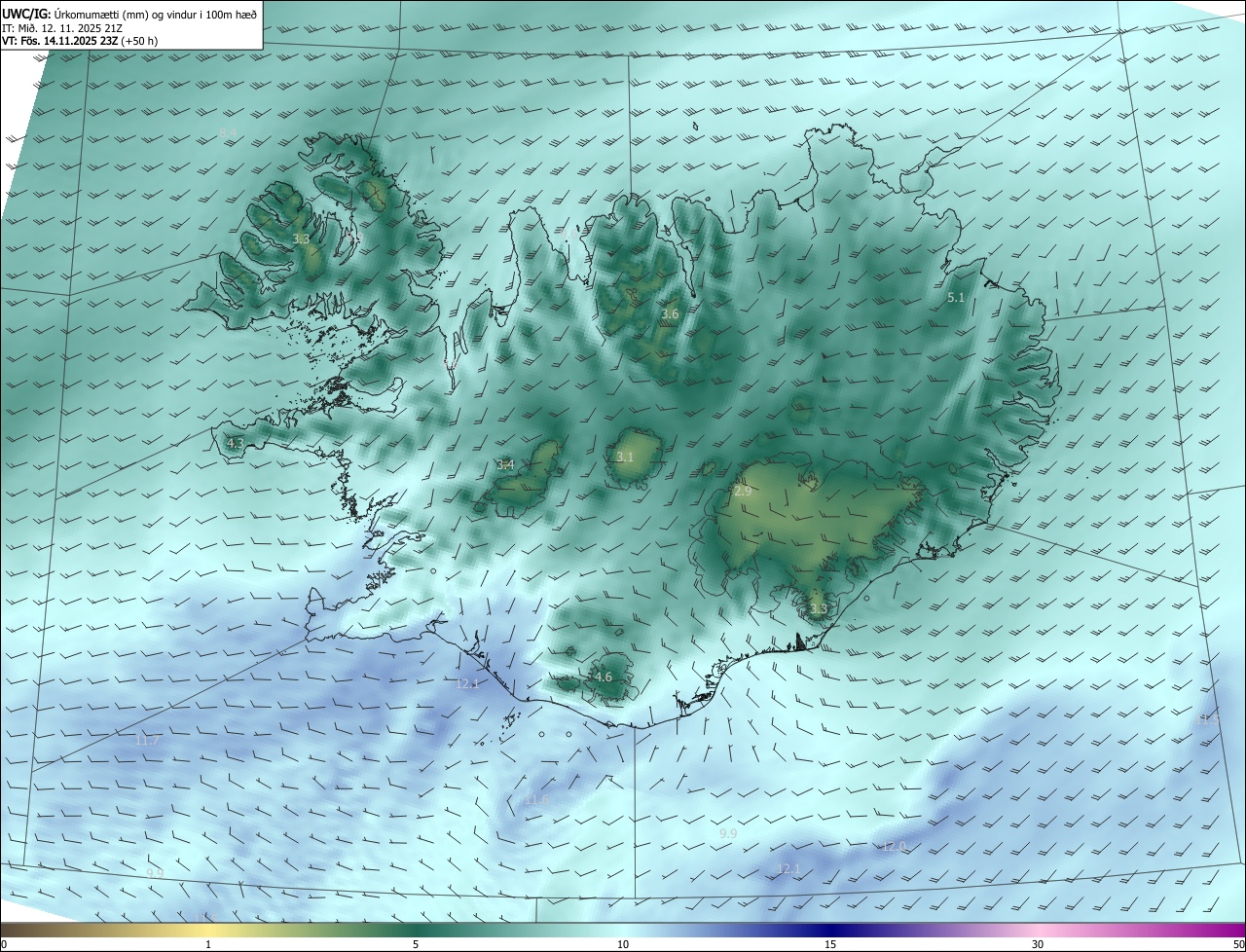Select the 3.3 value on the Westfjords peninsula
This screenshot has width=1246, height=952.
[301, 238]
